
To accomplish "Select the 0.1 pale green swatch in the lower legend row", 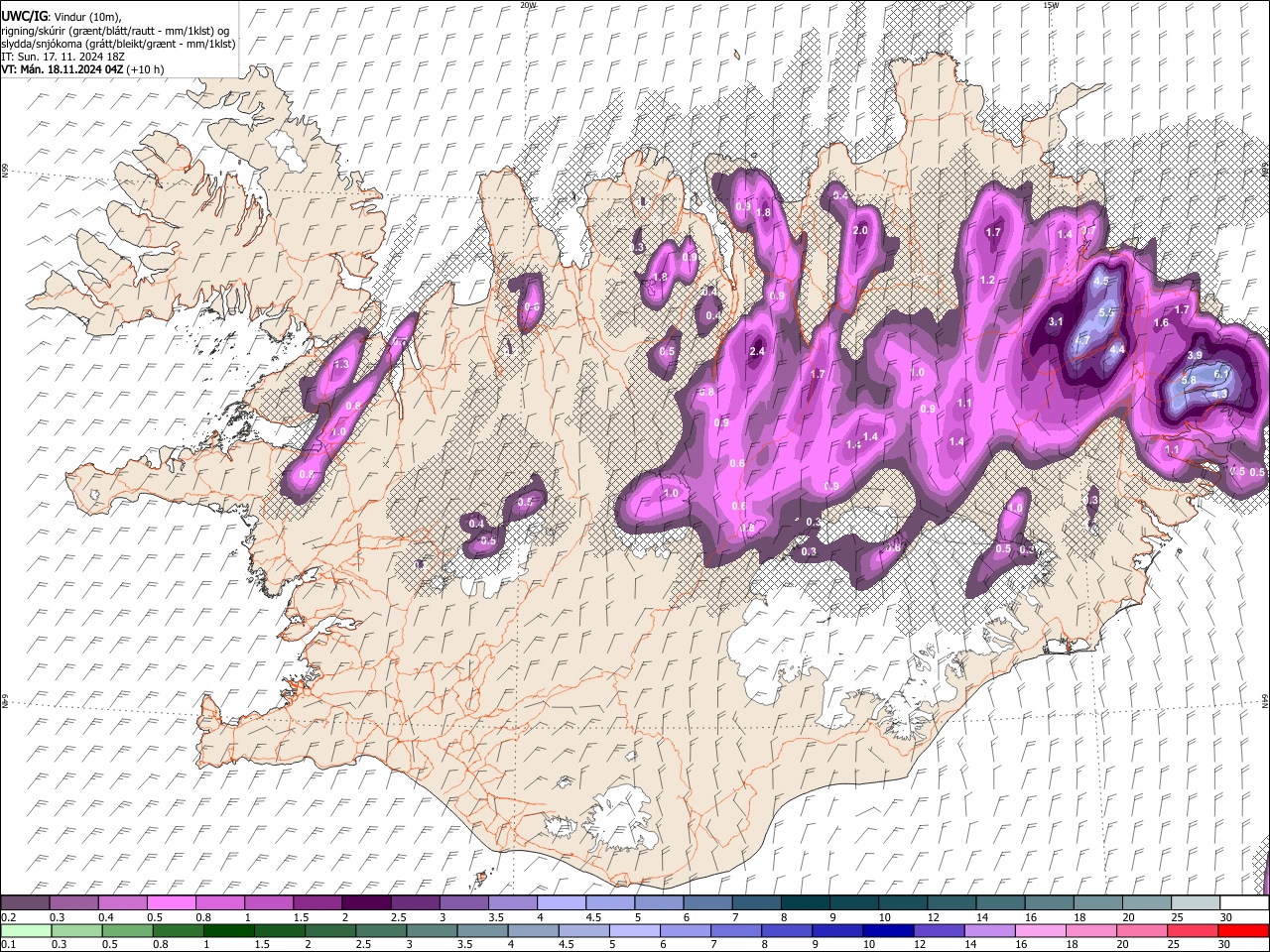I will click(25, 930).
